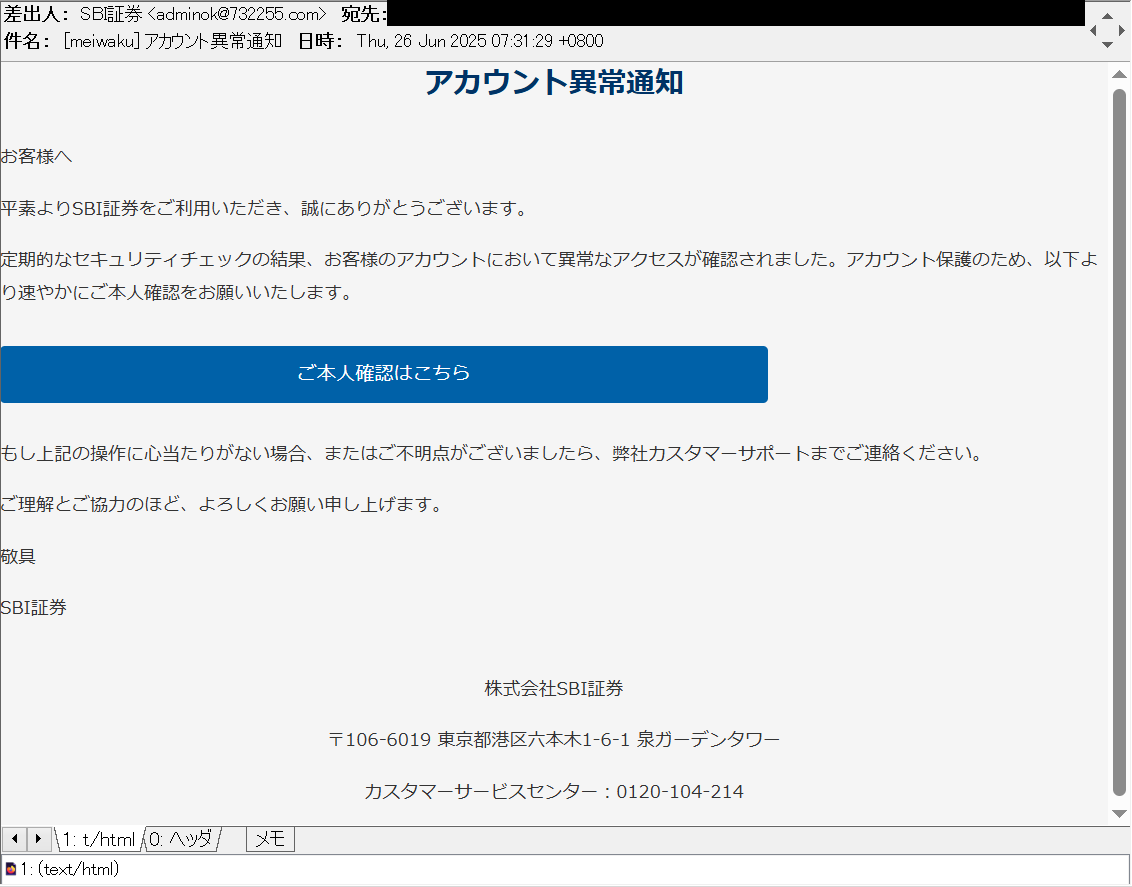Click the 差出人 label in header
The height and width of the screenshot is (887, 1132).
pyautogui.click(x=37, y=14)
